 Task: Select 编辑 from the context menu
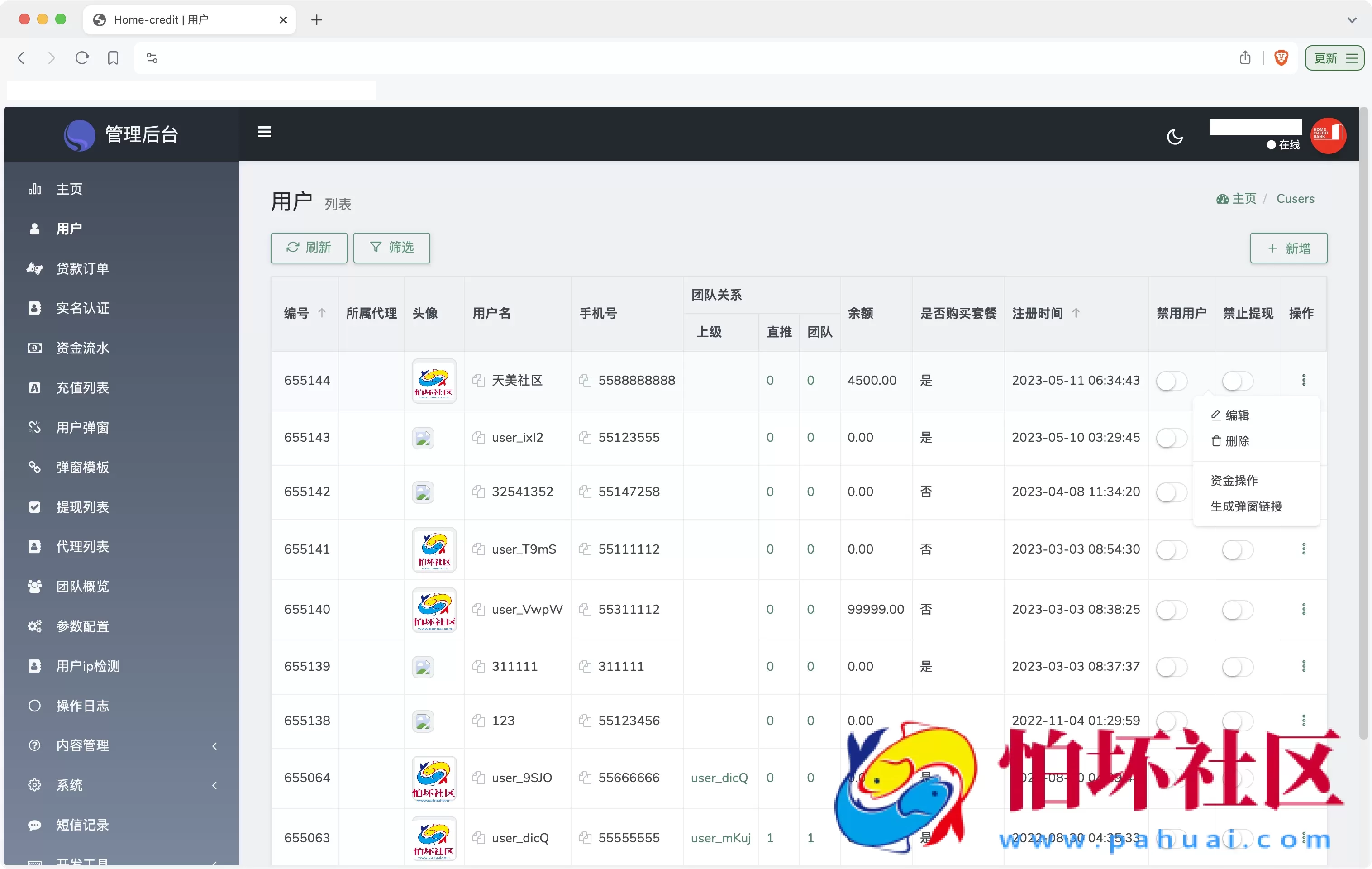click(x=1237, y=415)
